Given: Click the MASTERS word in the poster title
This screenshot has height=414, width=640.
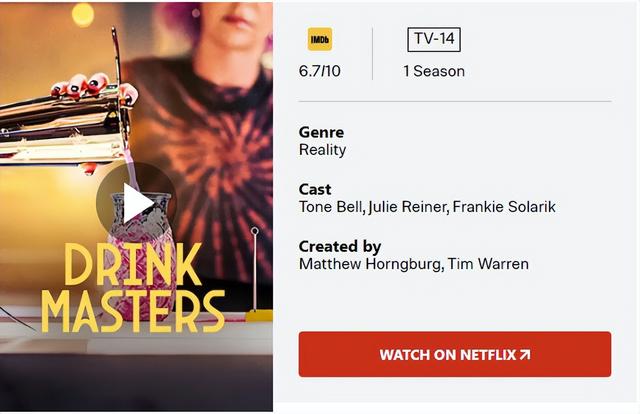Looking at the screenshot, I should (133, 312).
